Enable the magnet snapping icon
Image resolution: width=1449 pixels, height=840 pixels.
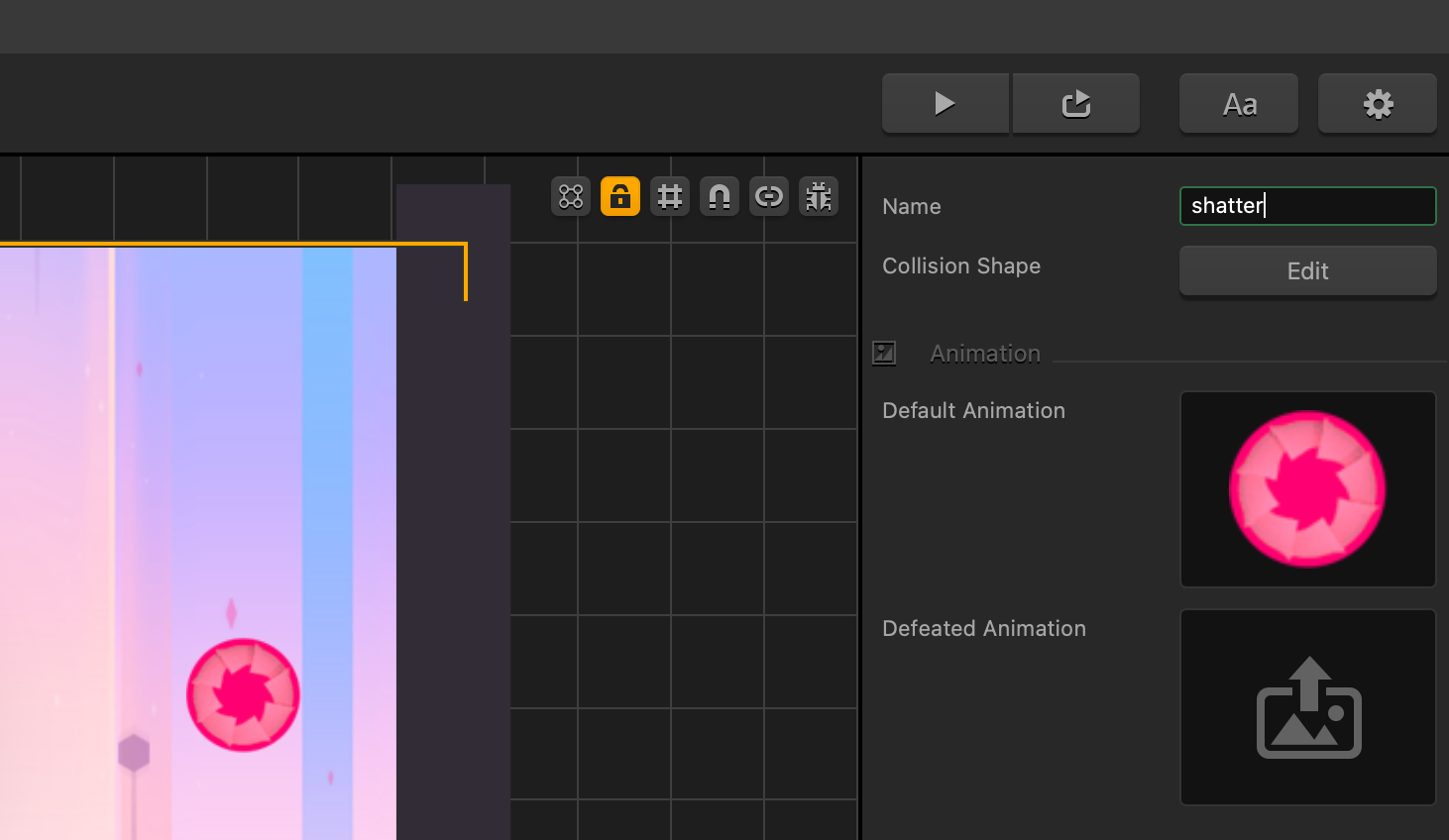pos(720,196)
